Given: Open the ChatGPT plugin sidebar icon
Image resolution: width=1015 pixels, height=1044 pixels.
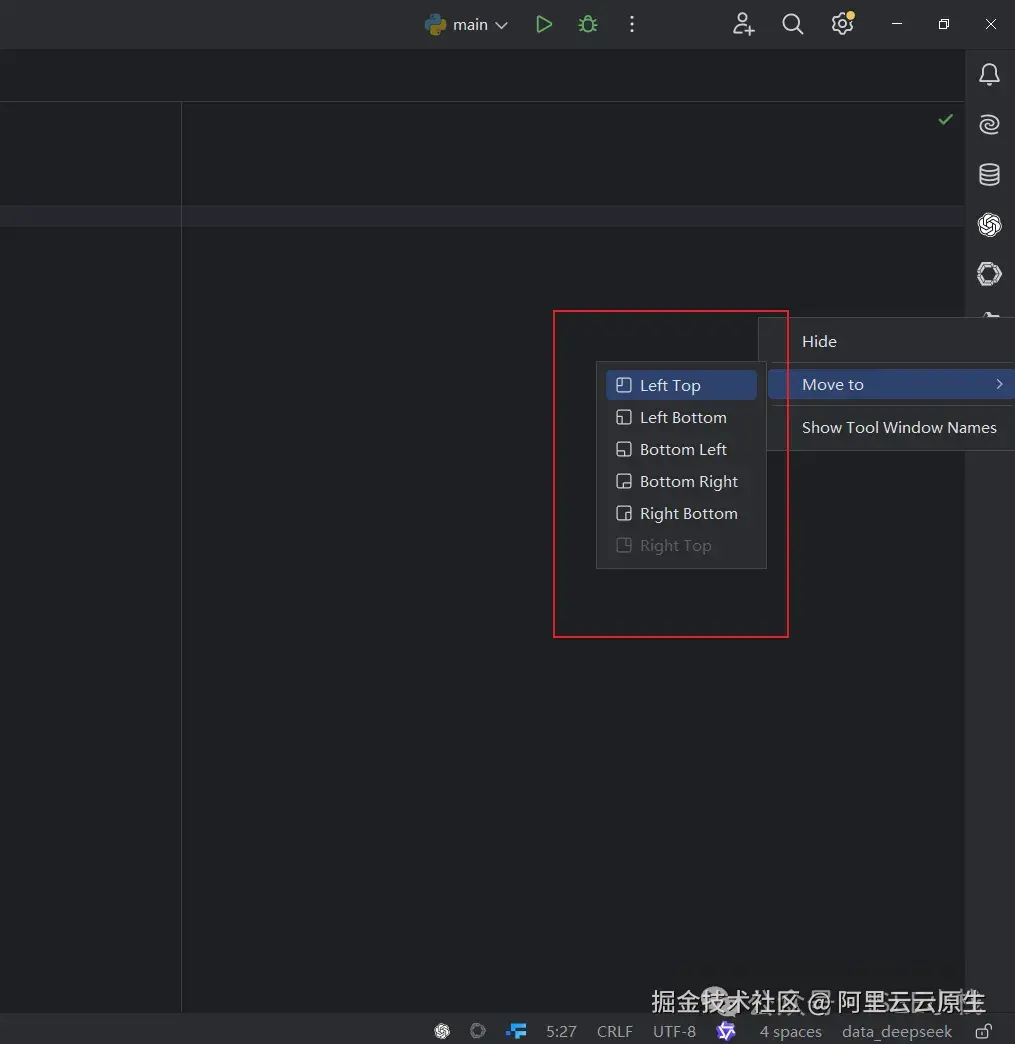Looking at the screenshot, I should 989,224.
